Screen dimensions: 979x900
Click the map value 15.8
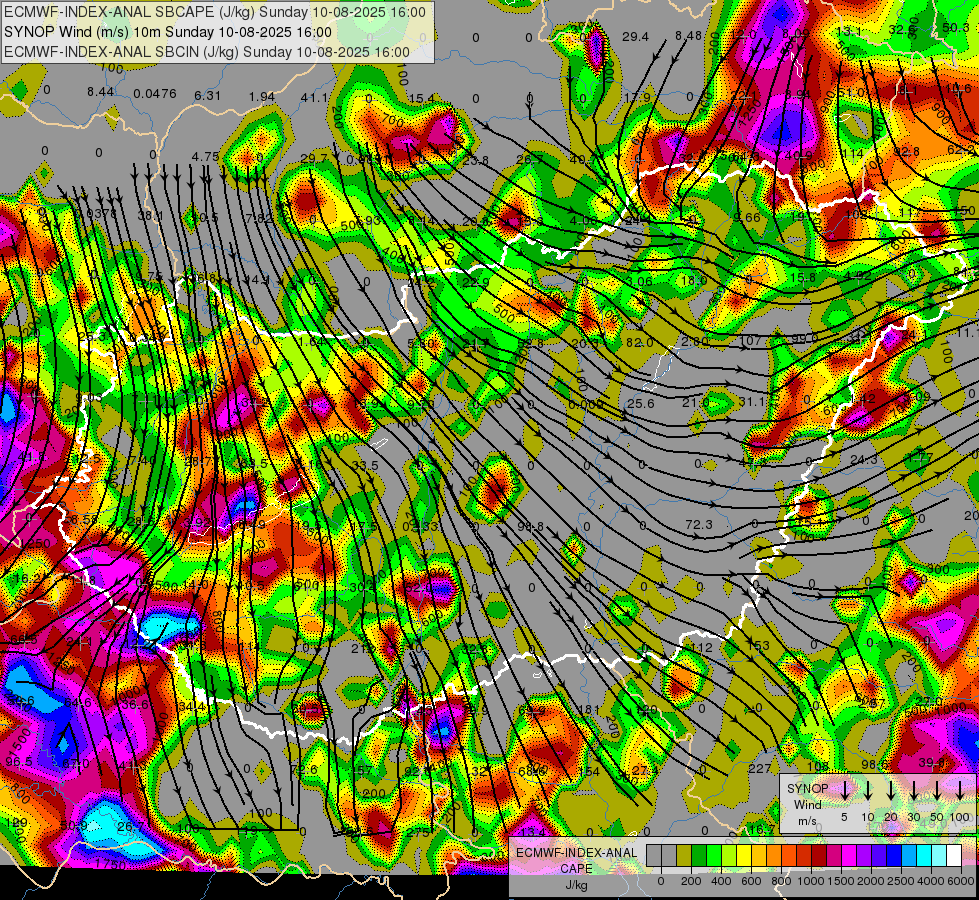[803, 278]
